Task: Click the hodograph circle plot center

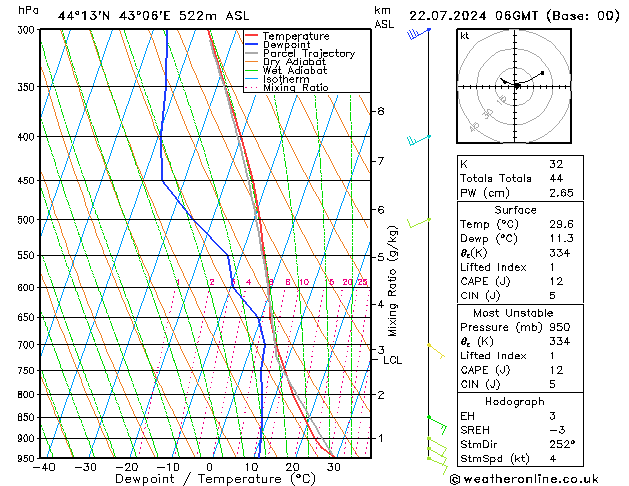Action: pos(516,86)
